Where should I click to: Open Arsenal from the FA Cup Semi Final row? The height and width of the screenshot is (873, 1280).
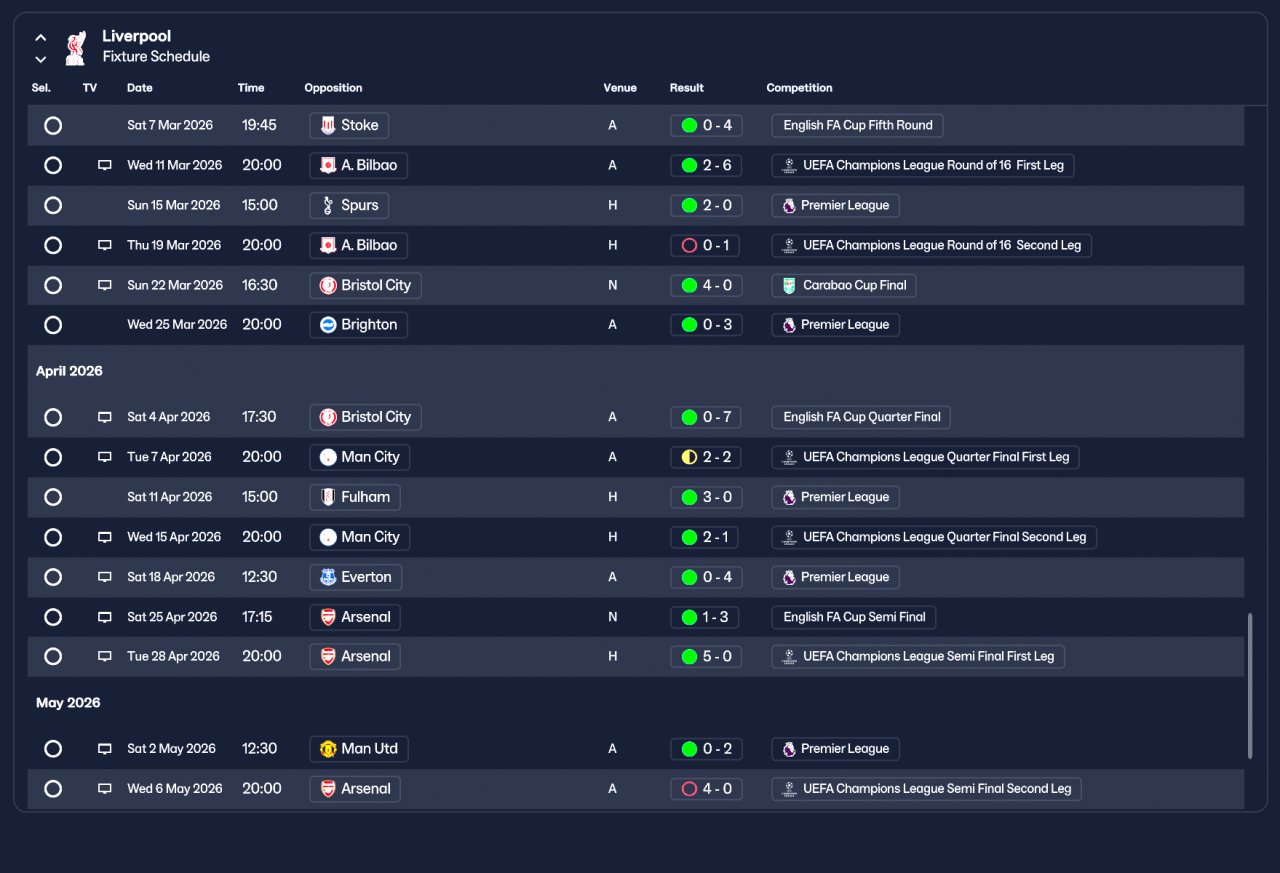point(355,617)
